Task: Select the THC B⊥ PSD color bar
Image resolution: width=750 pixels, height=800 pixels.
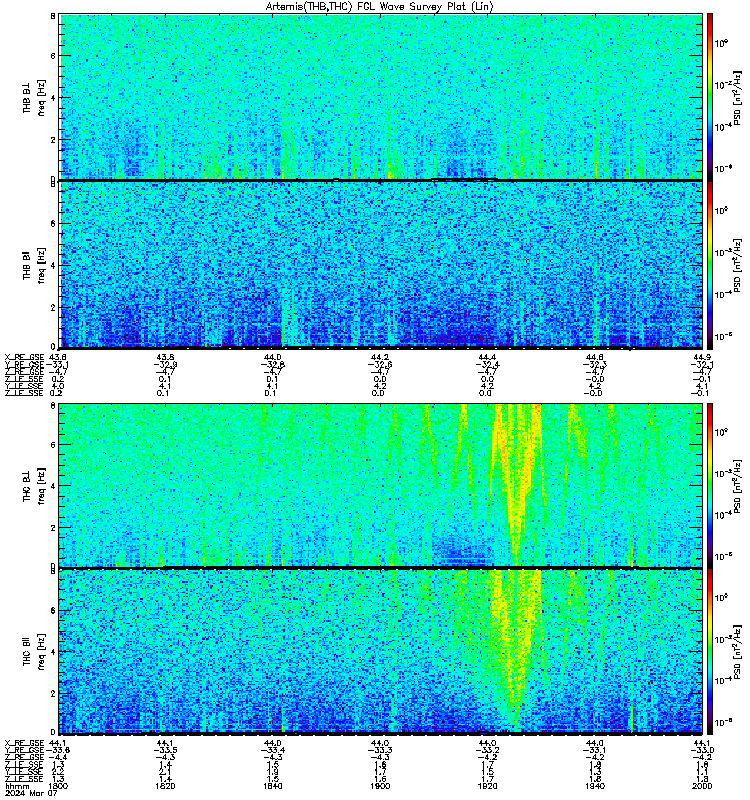Action: pos(710,485)
